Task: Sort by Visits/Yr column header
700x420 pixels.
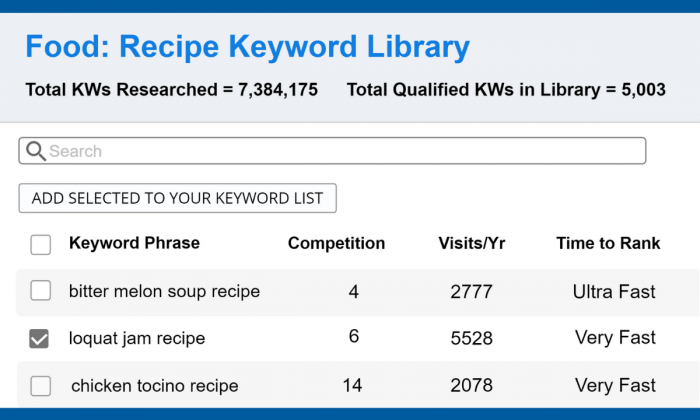Action: coord(472,243)
